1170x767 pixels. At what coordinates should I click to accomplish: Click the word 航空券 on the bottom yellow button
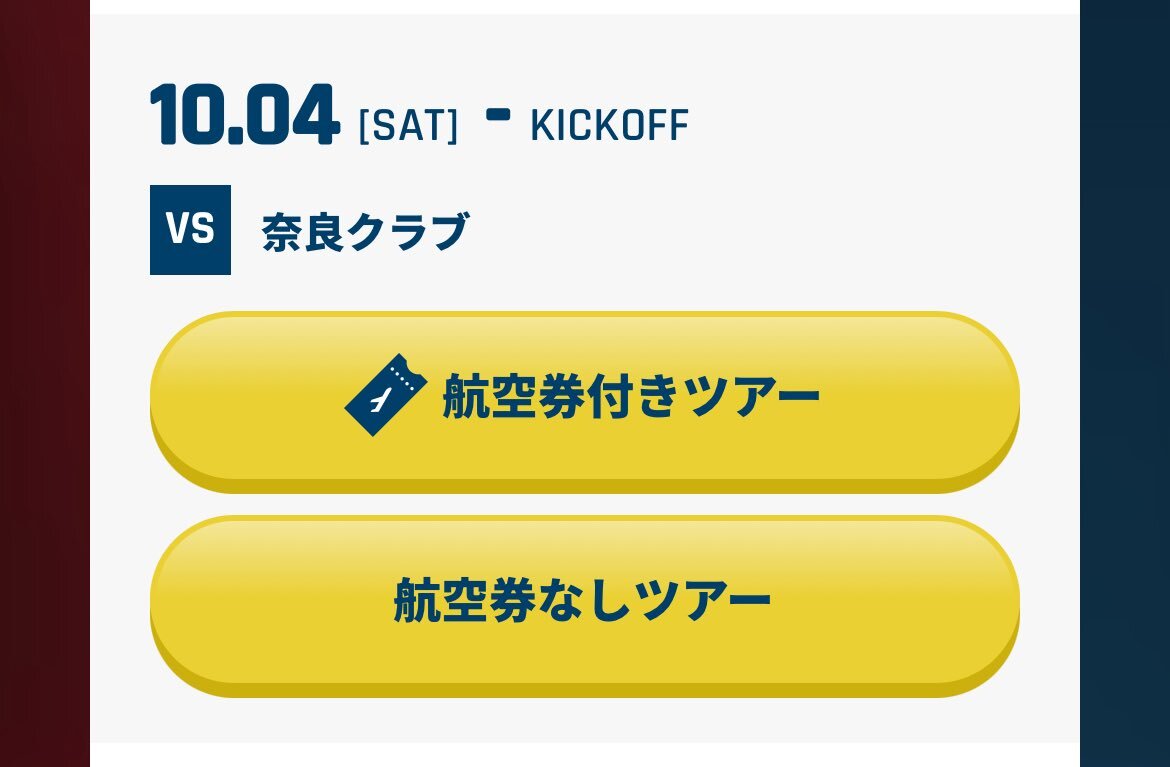[464, 599]
